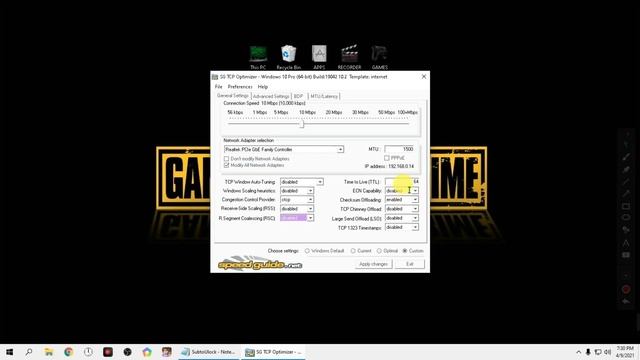This screenshot has width=640, height=360.
Task: Open the This PC desktop icon
Action: click(x=258, y=57)
